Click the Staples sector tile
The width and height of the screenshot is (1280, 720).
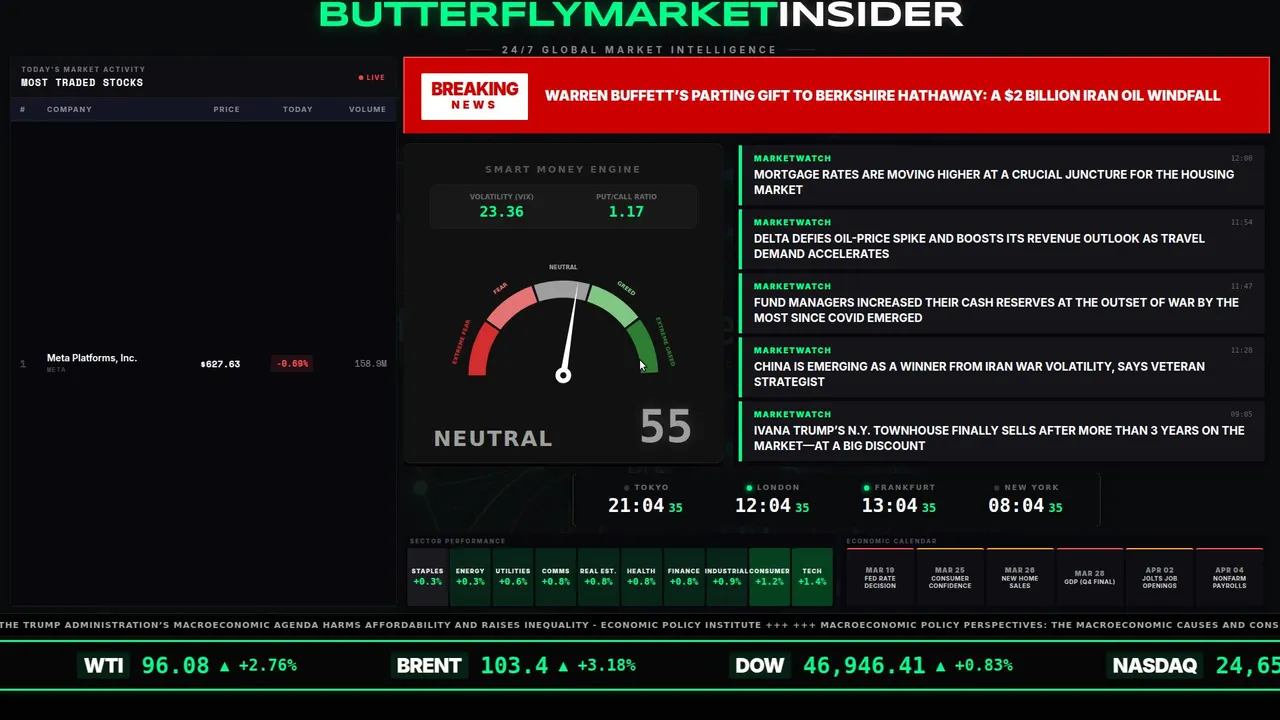tap(427, 577)
